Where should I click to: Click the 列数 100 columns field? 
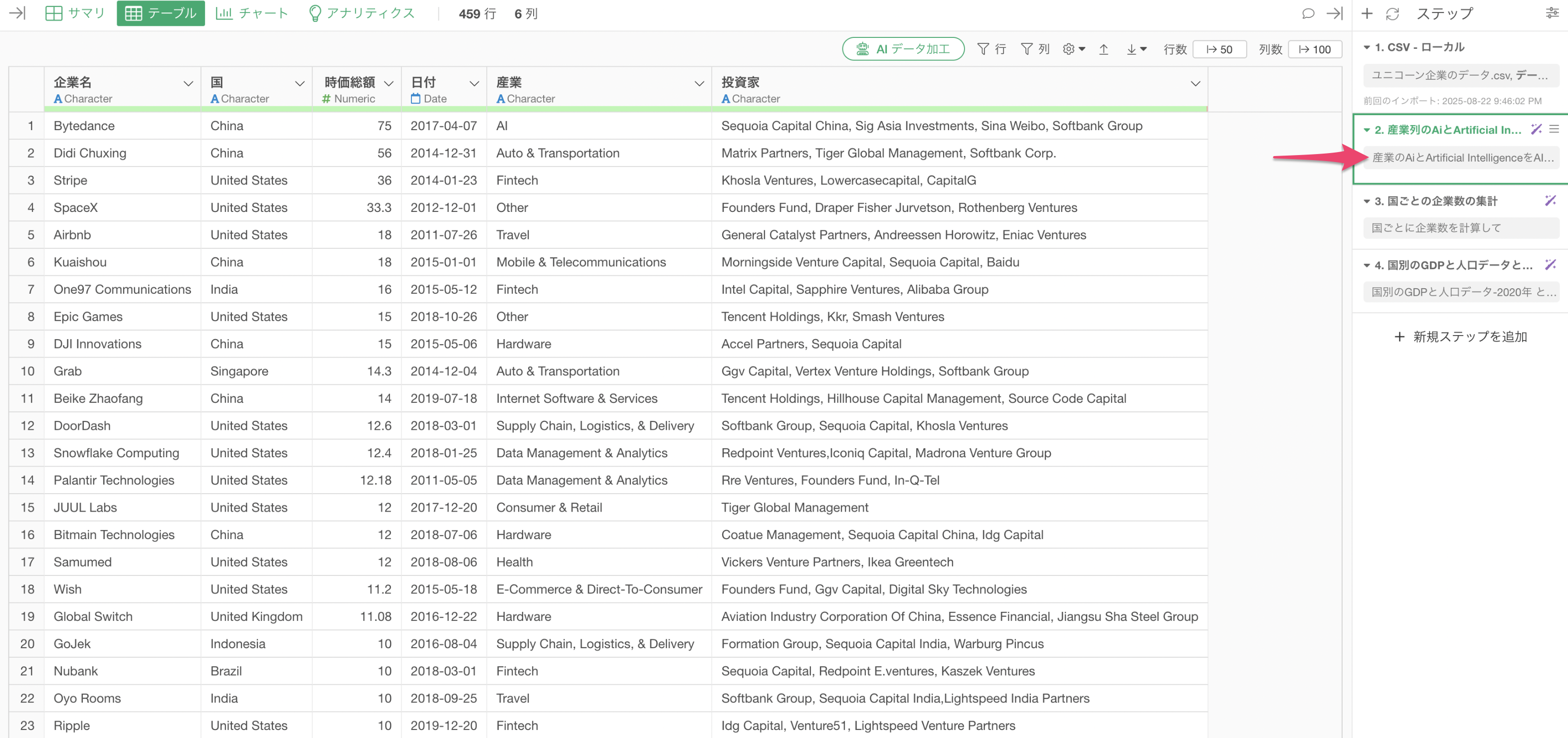(1315, 49)
